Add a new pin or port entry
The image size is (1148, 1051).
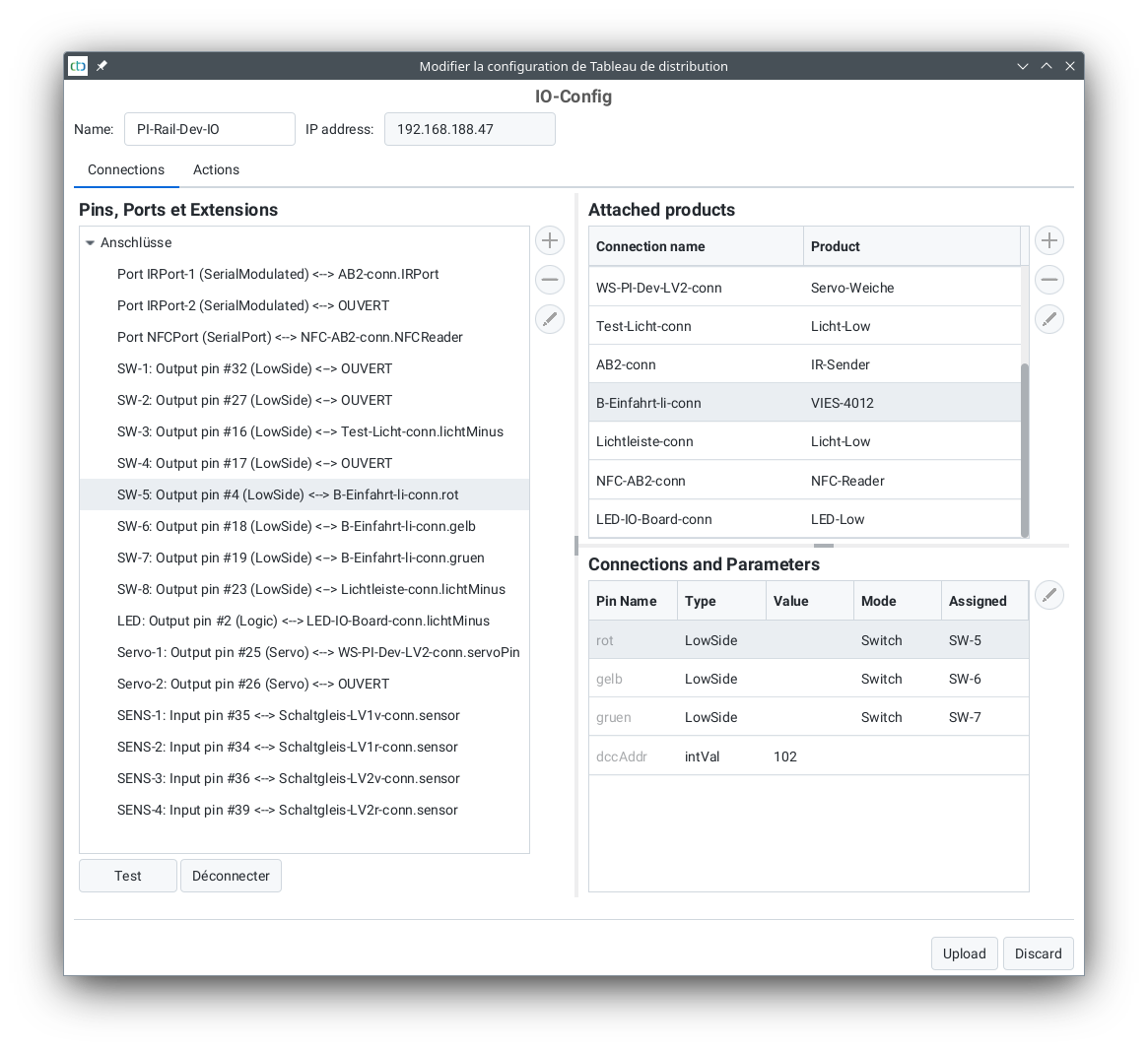(x=550, y=240)
